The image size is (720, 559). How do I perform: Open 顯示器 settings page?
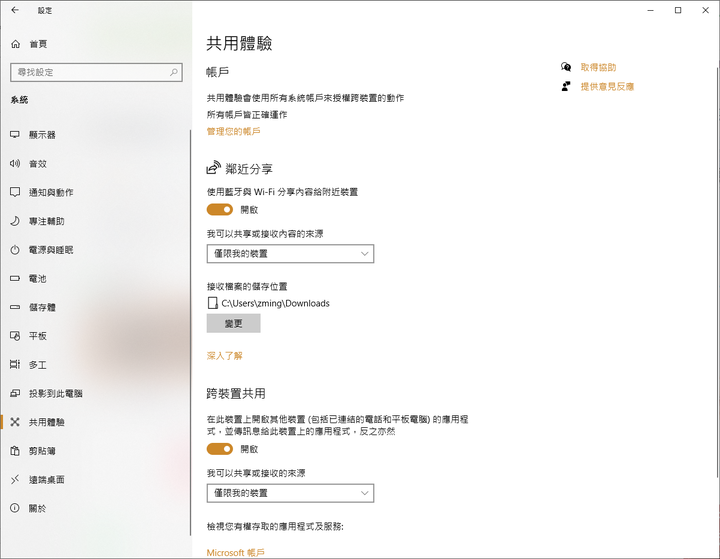coord(96,135)
